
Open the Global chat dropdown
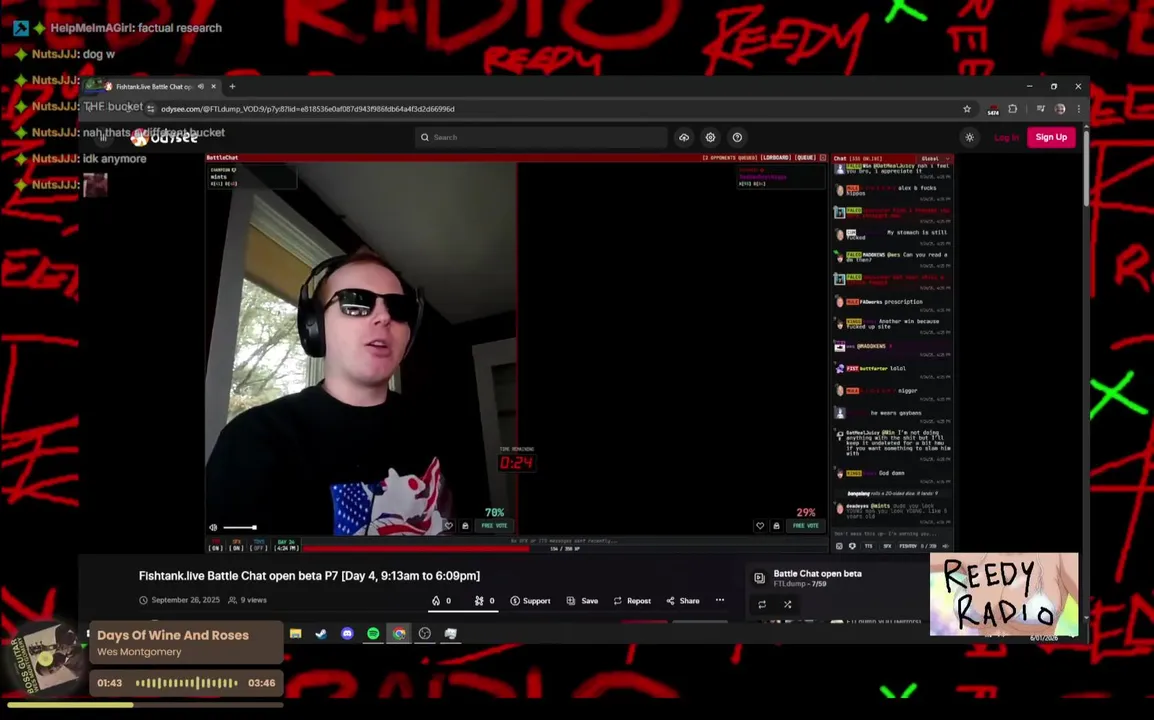pos(936,158)
